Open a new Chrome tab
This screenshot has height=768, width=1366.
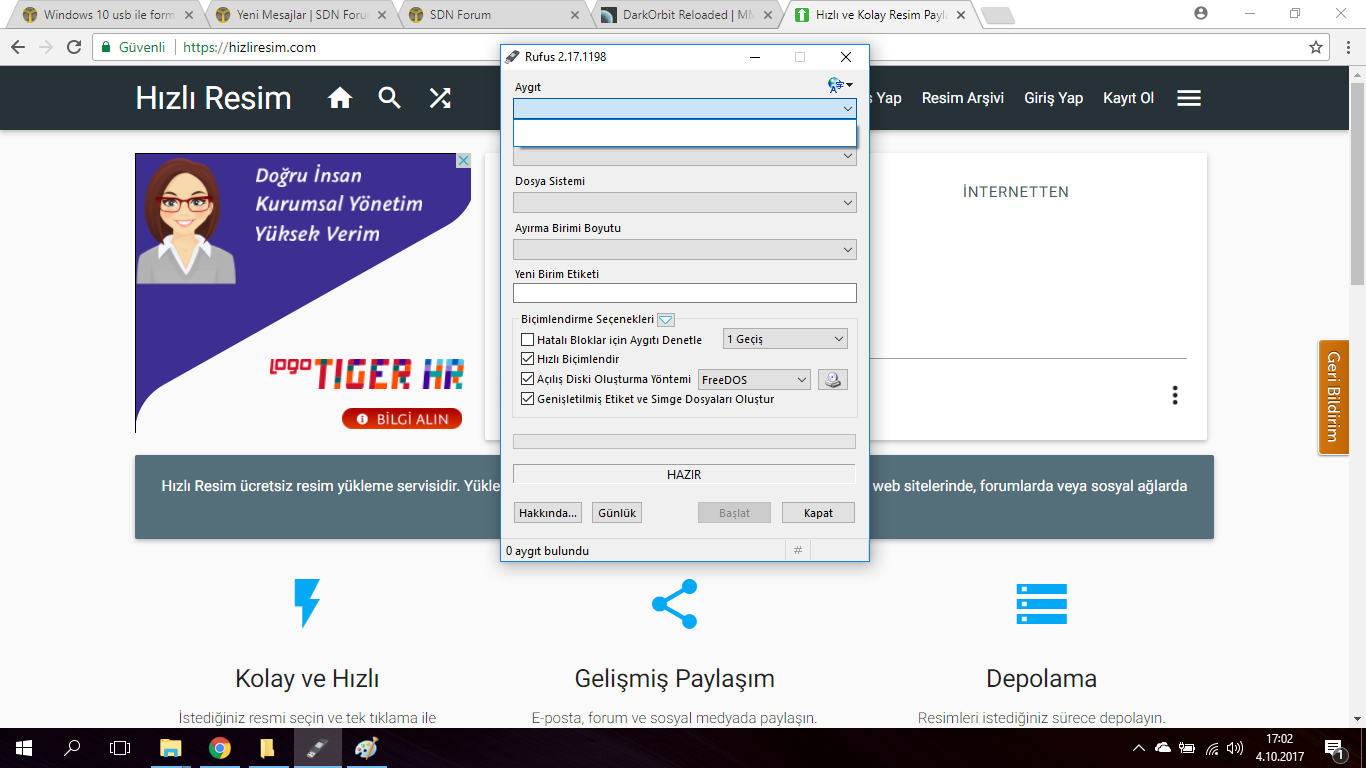(x=998, y=15)
